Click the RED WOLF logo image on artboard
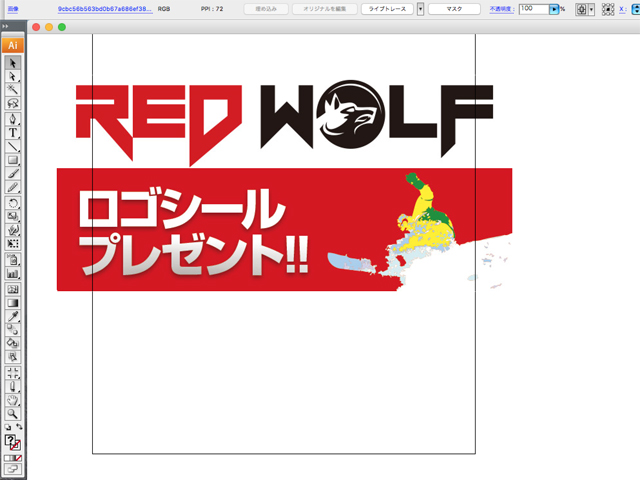Viewport: 640px width, 480px height. coord(284,121)
